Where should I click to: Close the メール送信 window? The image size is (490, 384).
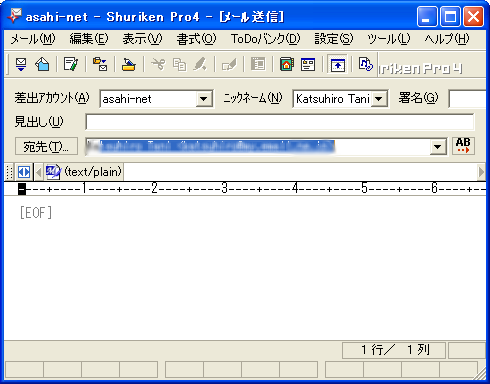pos(473,16)
